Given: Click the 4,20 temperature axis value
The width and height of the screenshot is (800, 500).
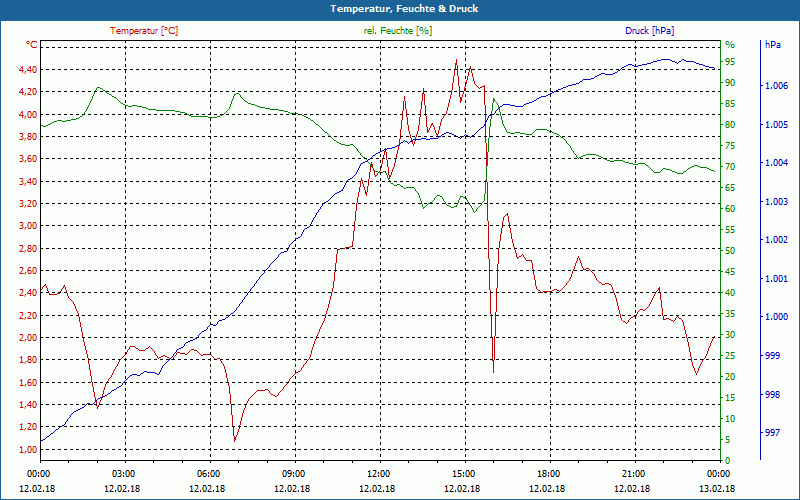Looking at the screenshot, I should coord(28,92).
